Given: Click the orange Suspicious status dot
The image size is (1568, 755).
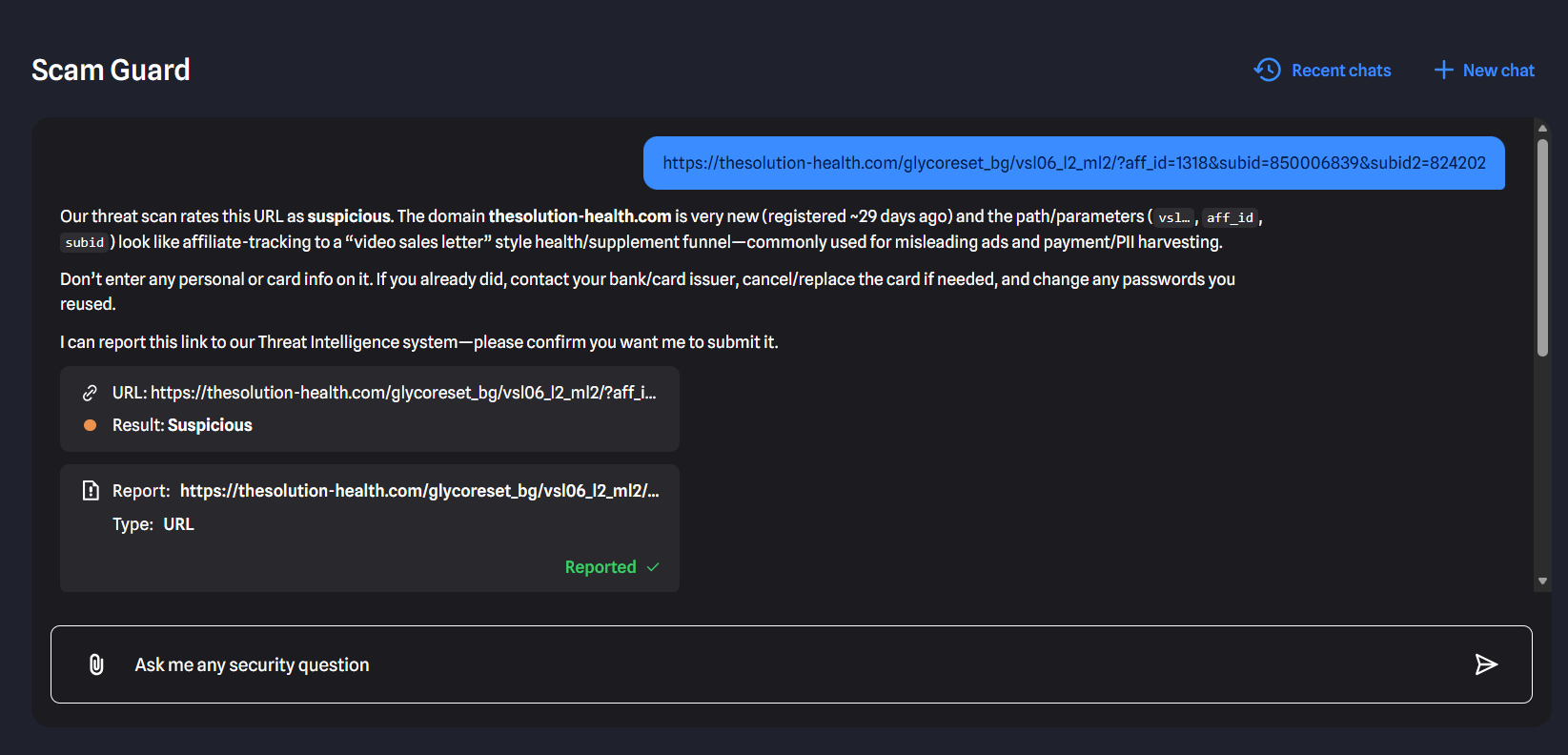Looking at the screenshot, I should tap(90, 425).
